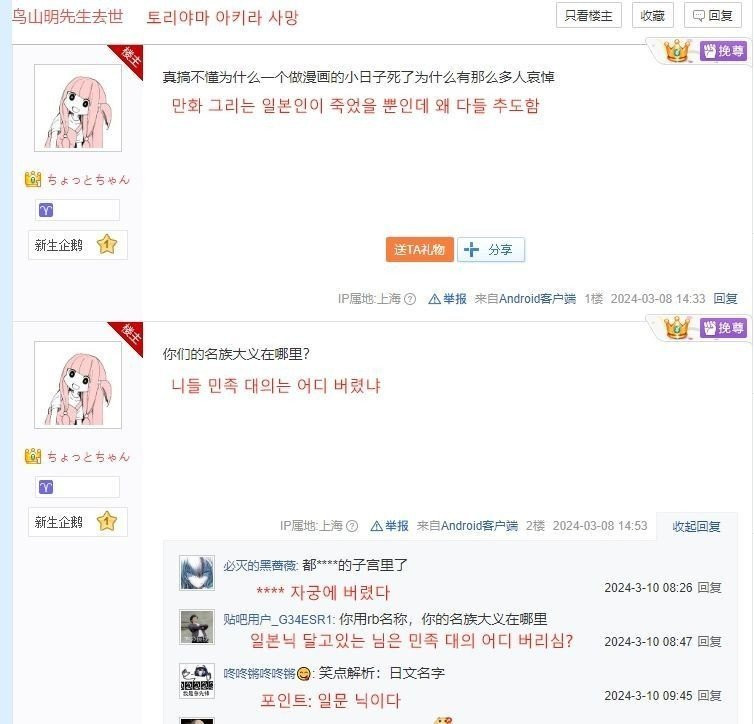Toggle 只看楼主 filter

[x=589, y=15]
